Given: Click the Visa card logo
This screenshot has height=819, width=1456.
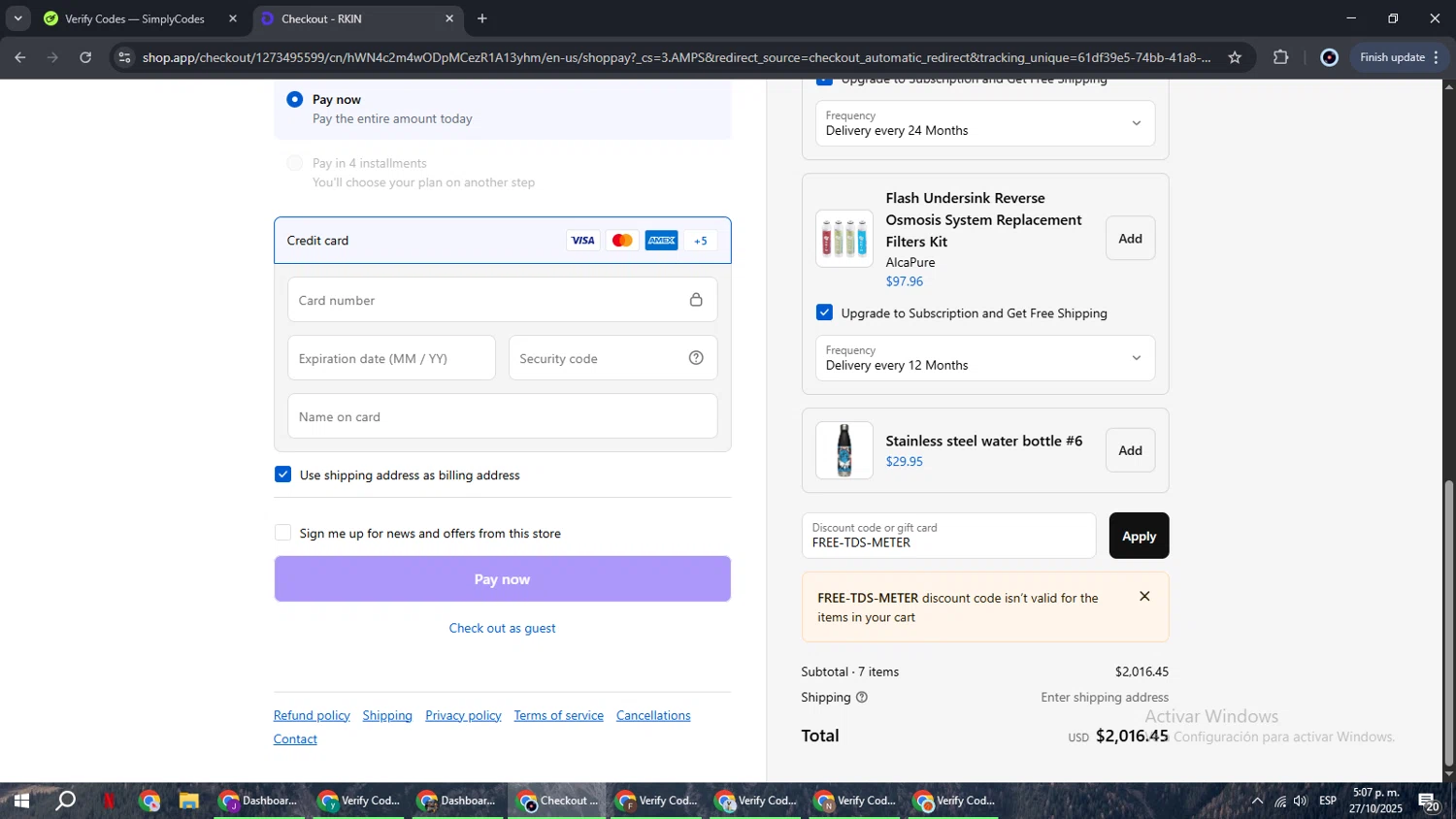Looking at the screenshot, I should click(582, 241).
